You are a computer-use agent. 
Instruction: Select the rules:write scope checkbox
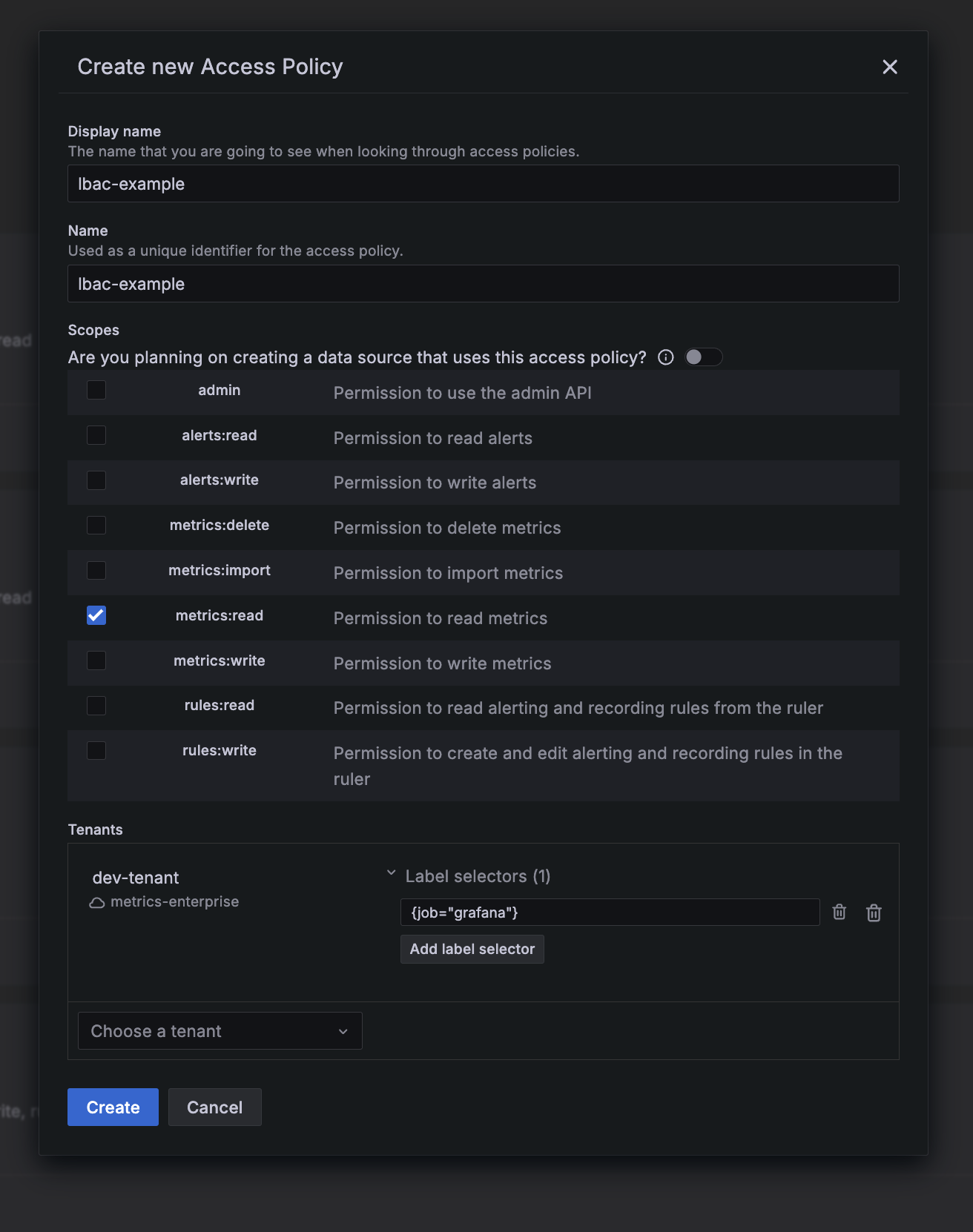click(96, 750)
